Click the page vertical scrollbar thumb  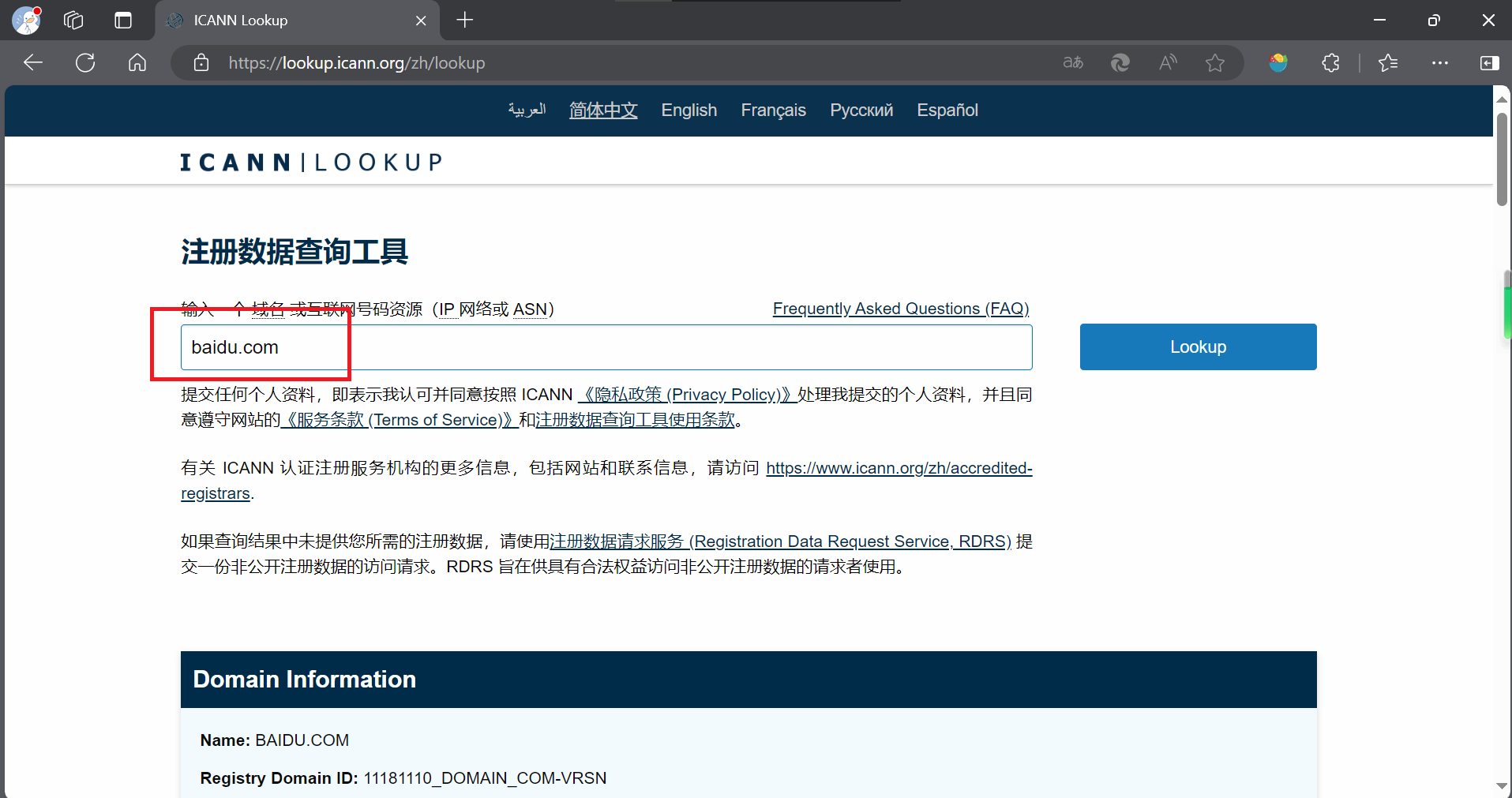[1502, 158]
